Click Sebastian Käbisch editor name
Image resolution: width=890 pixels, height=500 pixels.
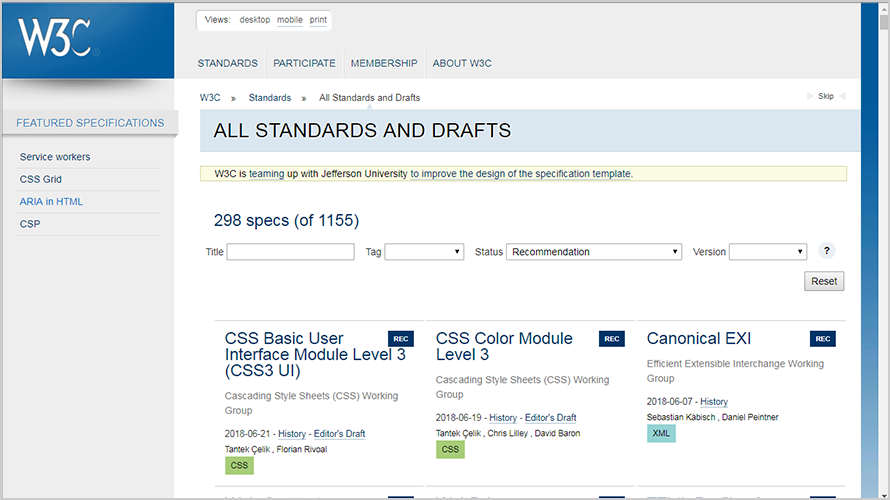coord(681,417)
